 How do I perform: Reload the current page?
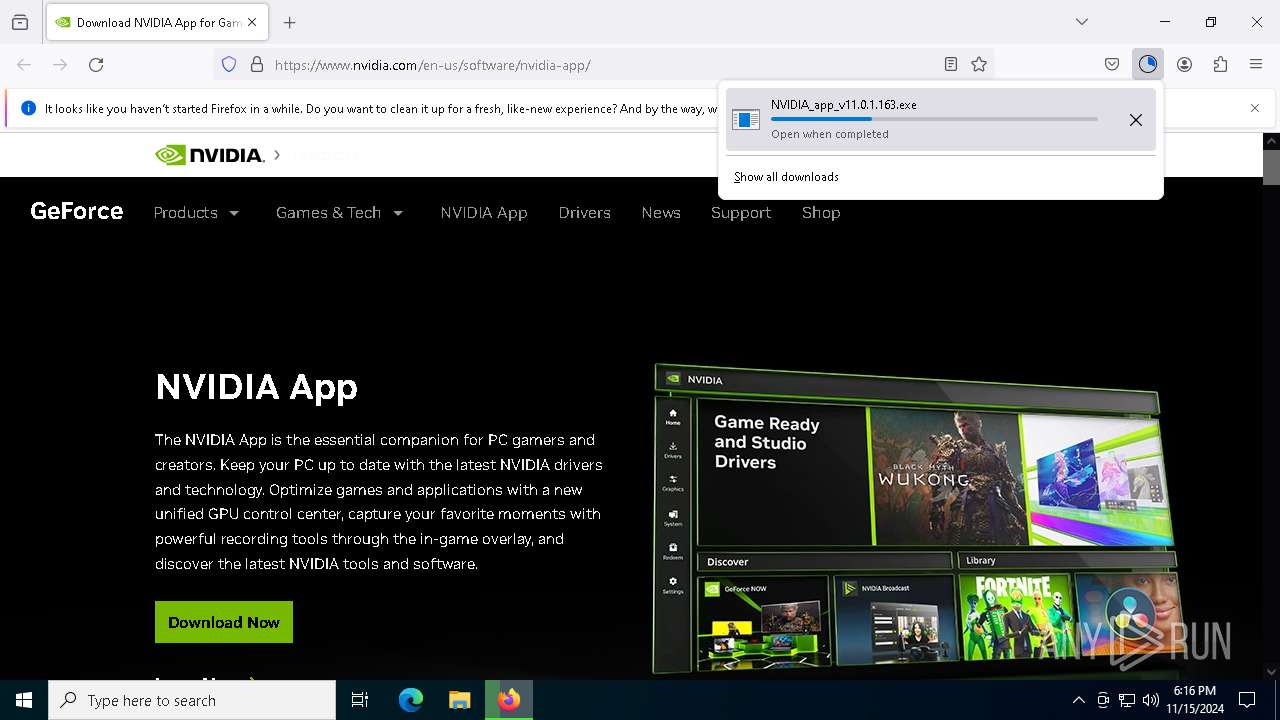coord(96,65)
